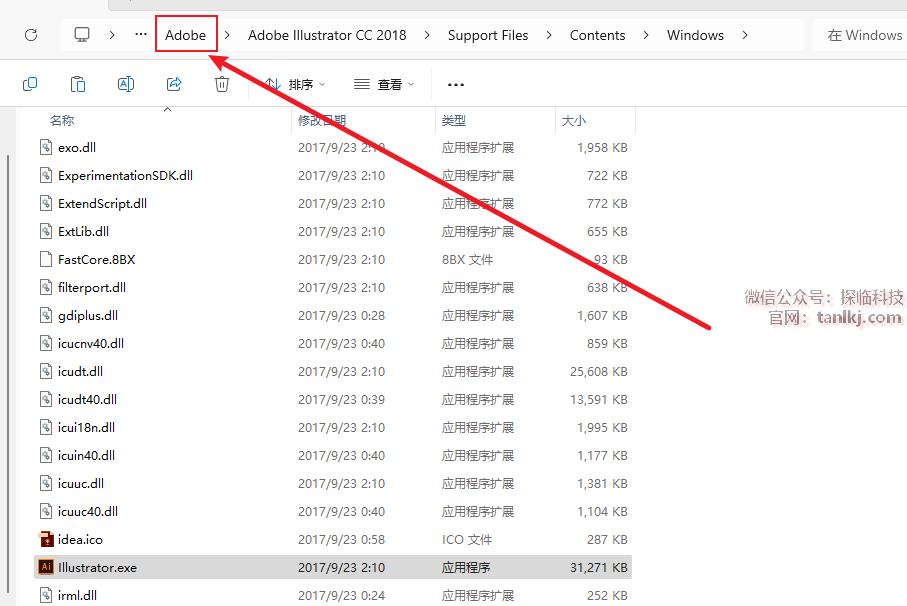Click the Windows breadcrumb segment
The image size is (907, 606).
tap(695, 35)
